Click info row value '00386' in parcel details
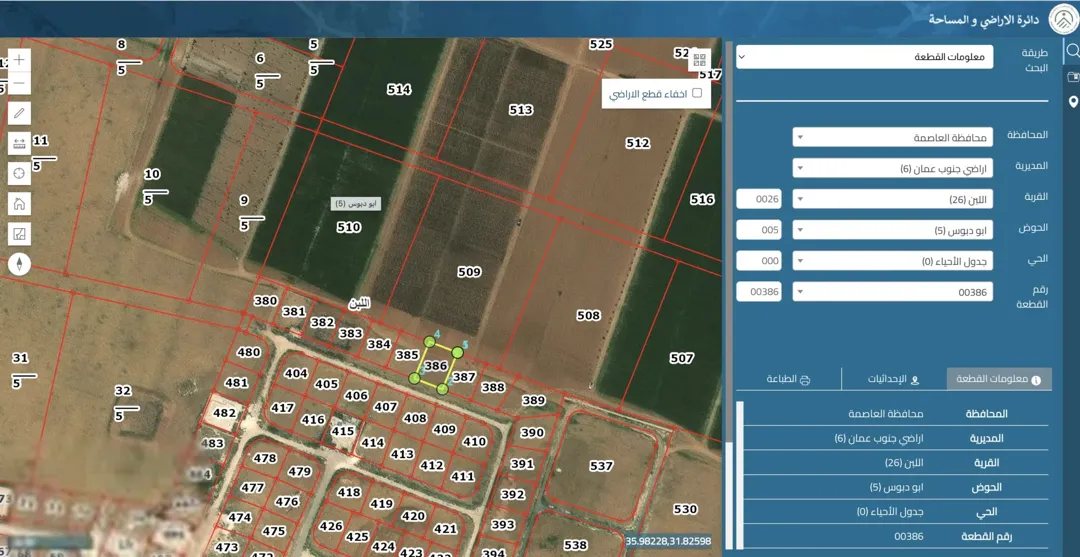 point(908,536)
